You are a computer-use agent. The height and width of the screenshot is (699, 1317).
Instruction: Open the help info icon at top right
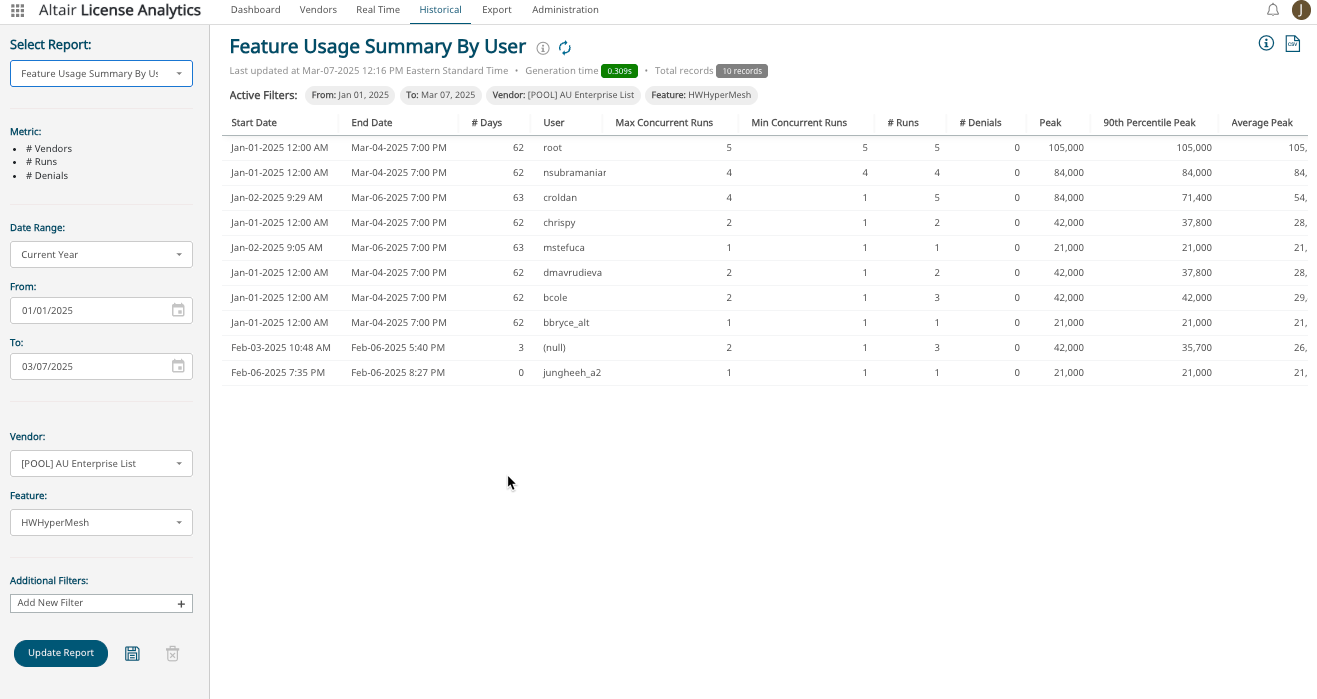click(x=1266, y=43)
